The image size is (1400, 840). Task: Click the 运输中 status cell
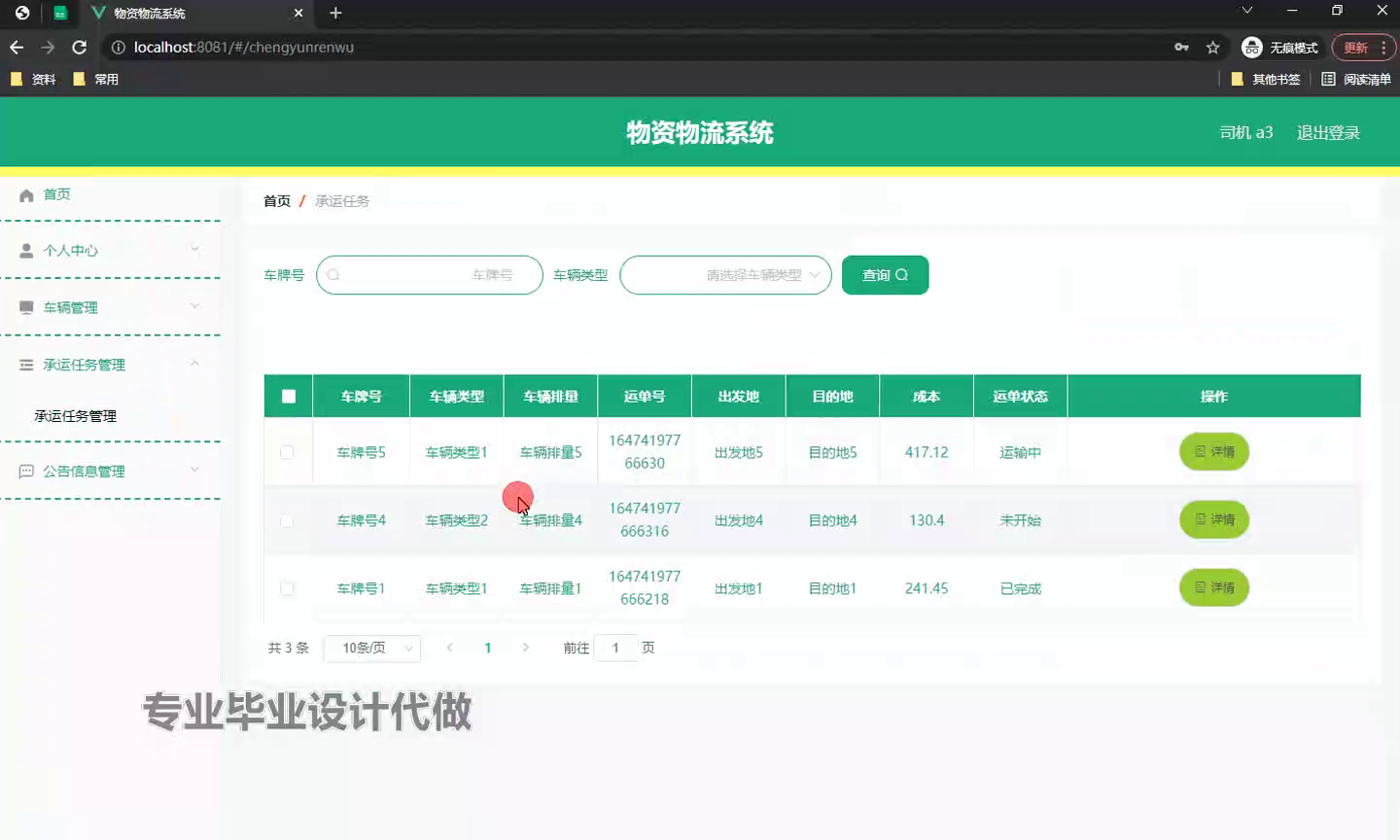click(x=1021, y=452)
